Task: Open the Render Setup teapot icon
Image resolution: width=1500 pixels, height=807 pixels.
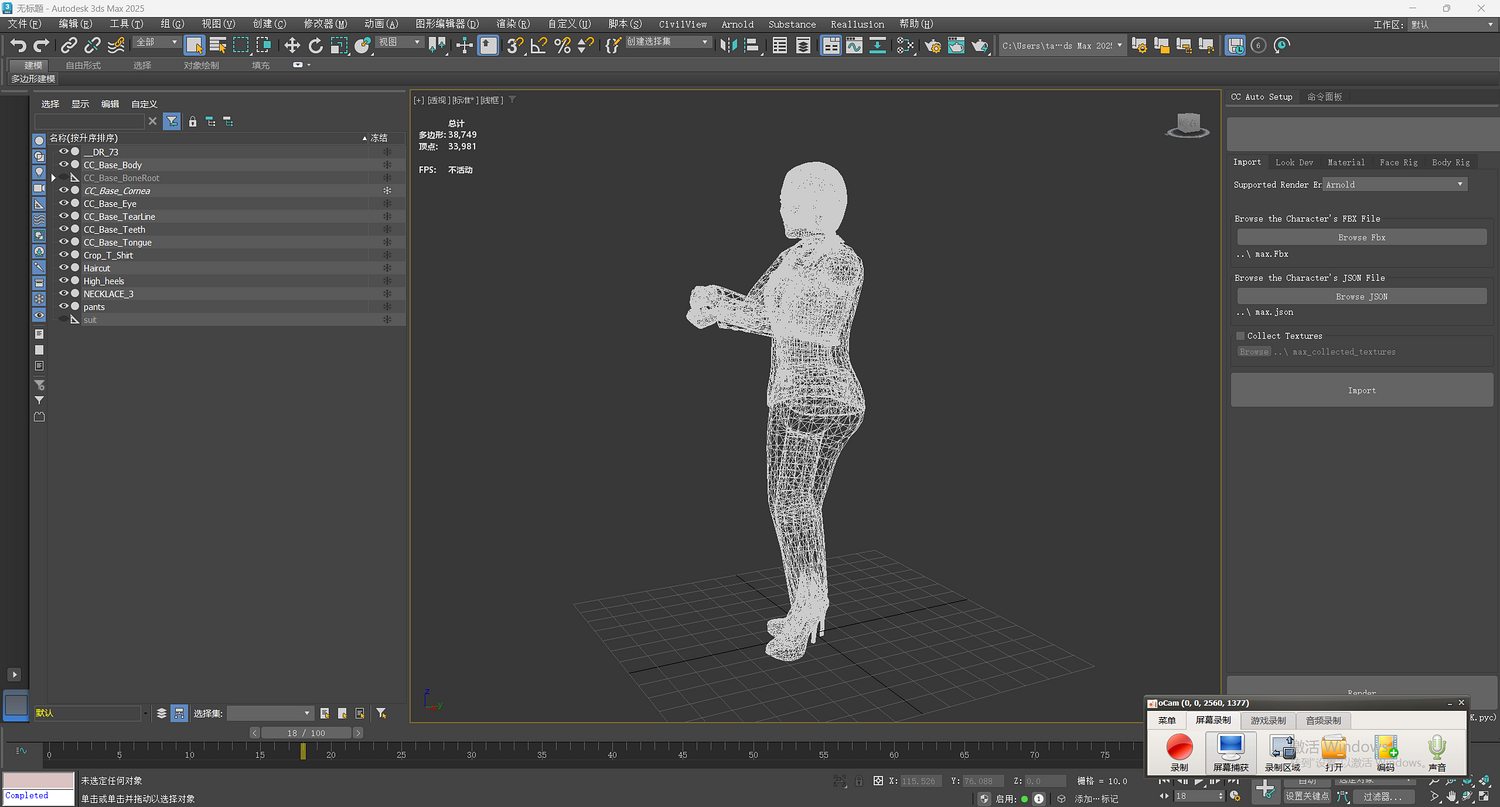Action: [x=933, y=45]
